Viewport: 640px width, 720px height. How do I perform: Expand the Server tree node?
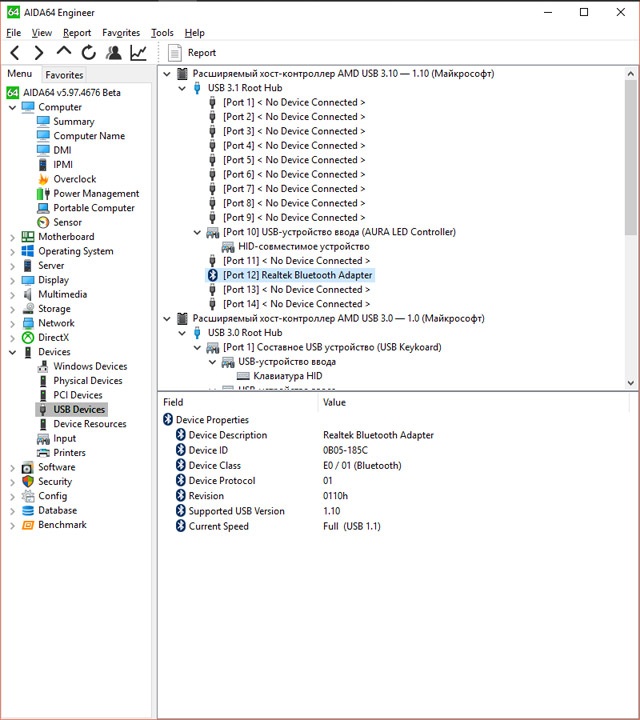[12, 266]
